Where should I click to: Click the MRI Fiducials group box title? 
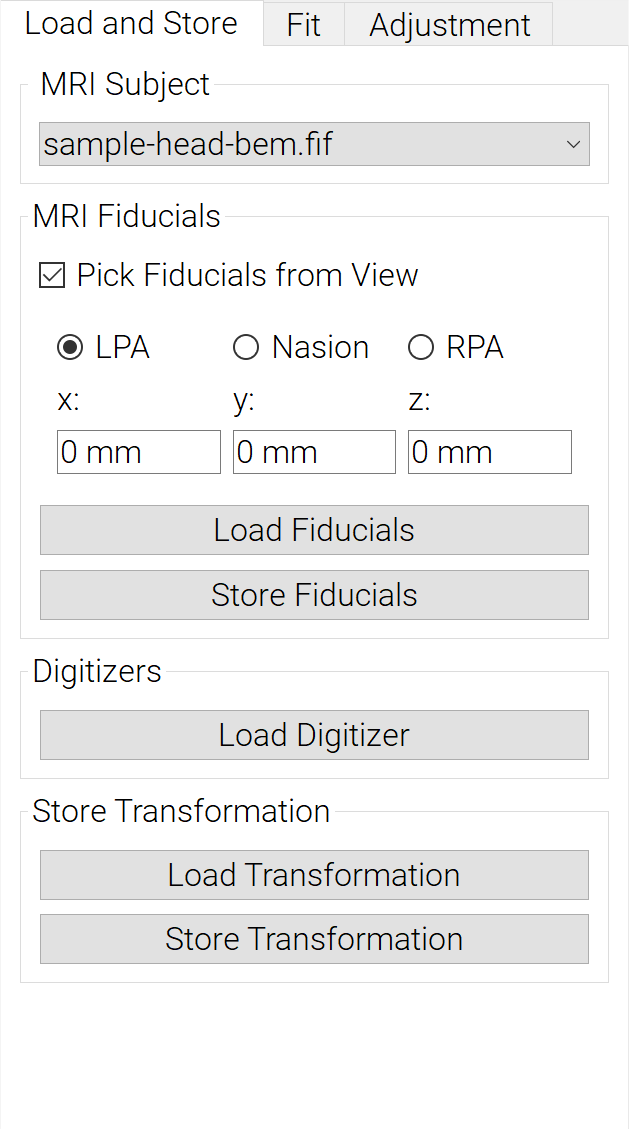point(127,216)
